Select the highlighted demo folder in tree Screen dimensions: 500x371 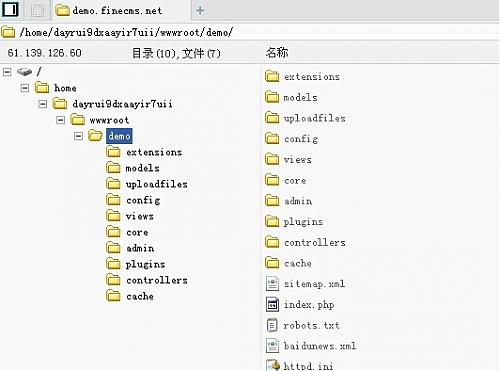(119, 136)
